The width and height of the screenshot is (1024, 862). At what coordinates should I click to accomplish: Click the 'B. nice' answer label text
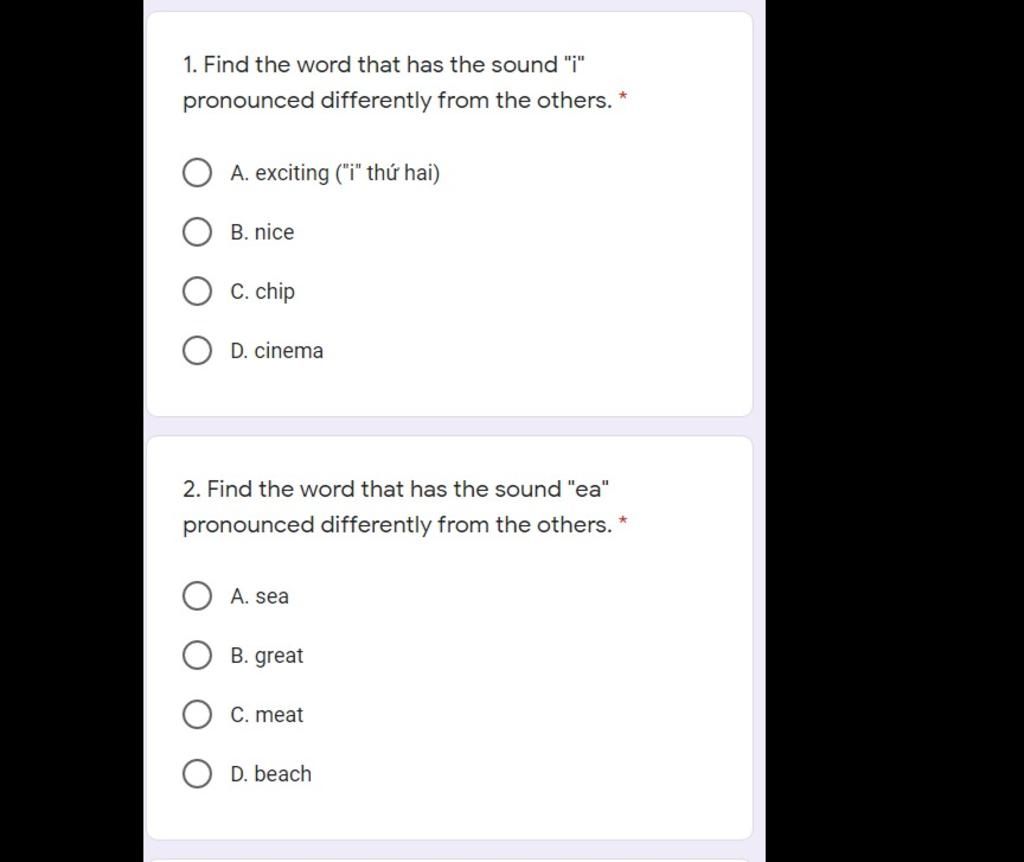point(262,232)
